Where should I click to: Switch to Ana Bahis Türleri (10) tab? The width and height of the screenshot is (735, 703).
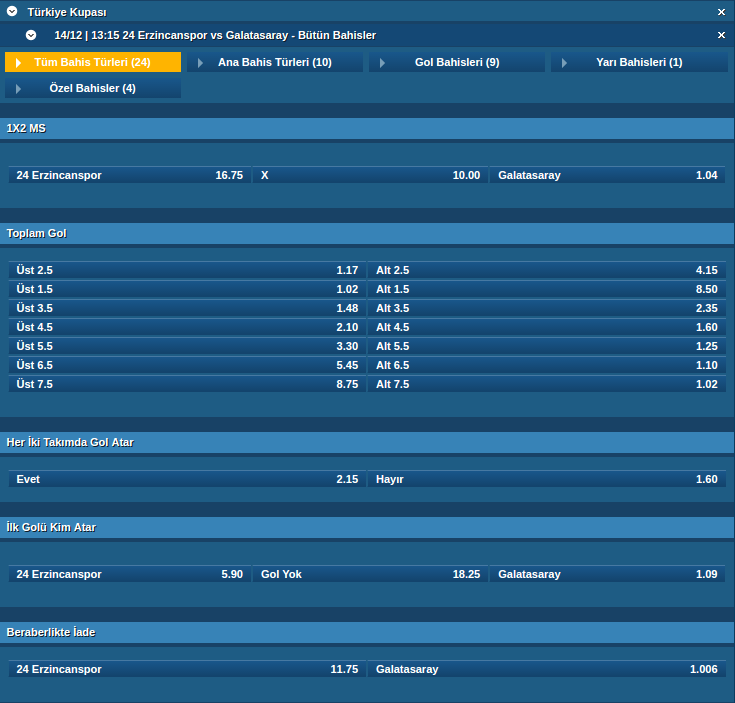coord(275,62)
